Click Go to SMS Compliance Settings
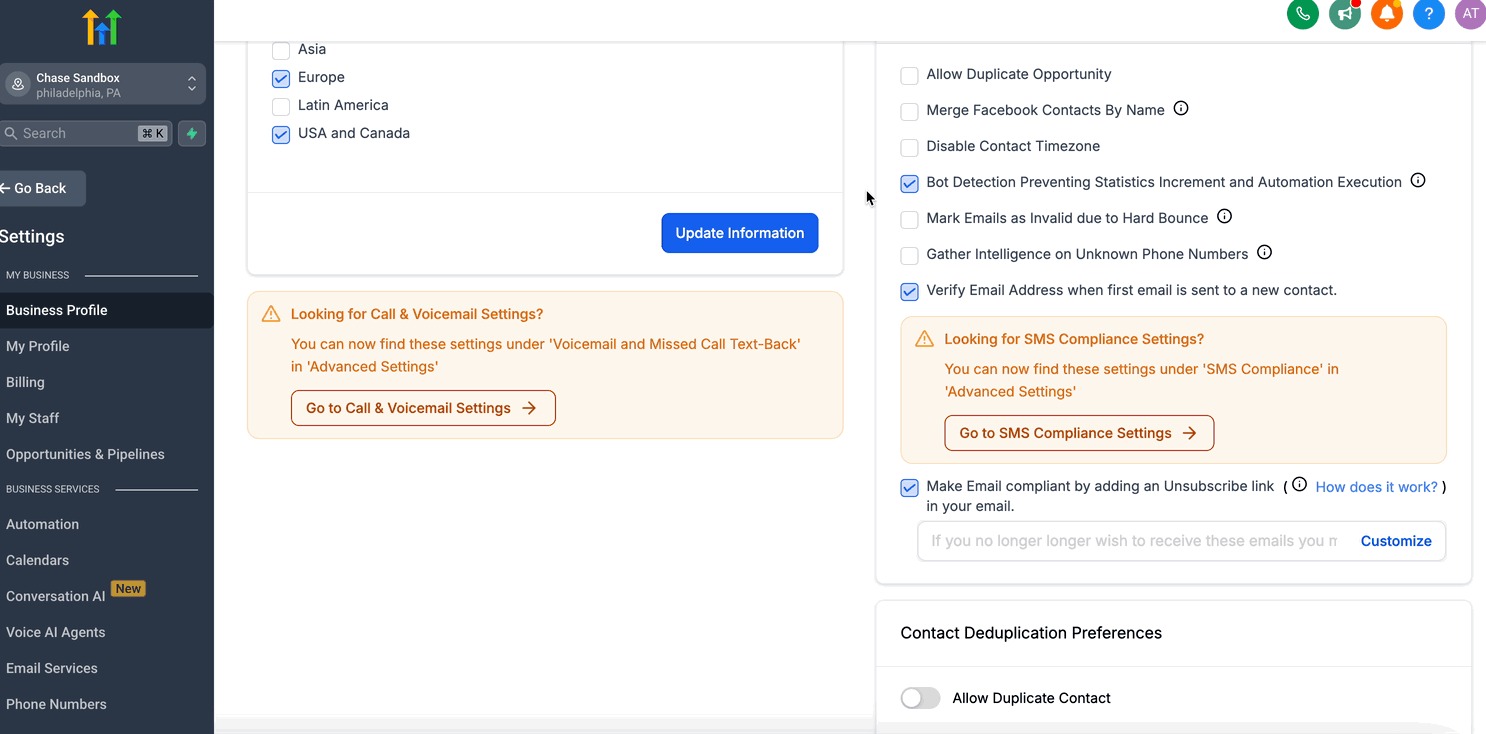The width and height of the screenshot is (1486, 734). [1079, 433]
